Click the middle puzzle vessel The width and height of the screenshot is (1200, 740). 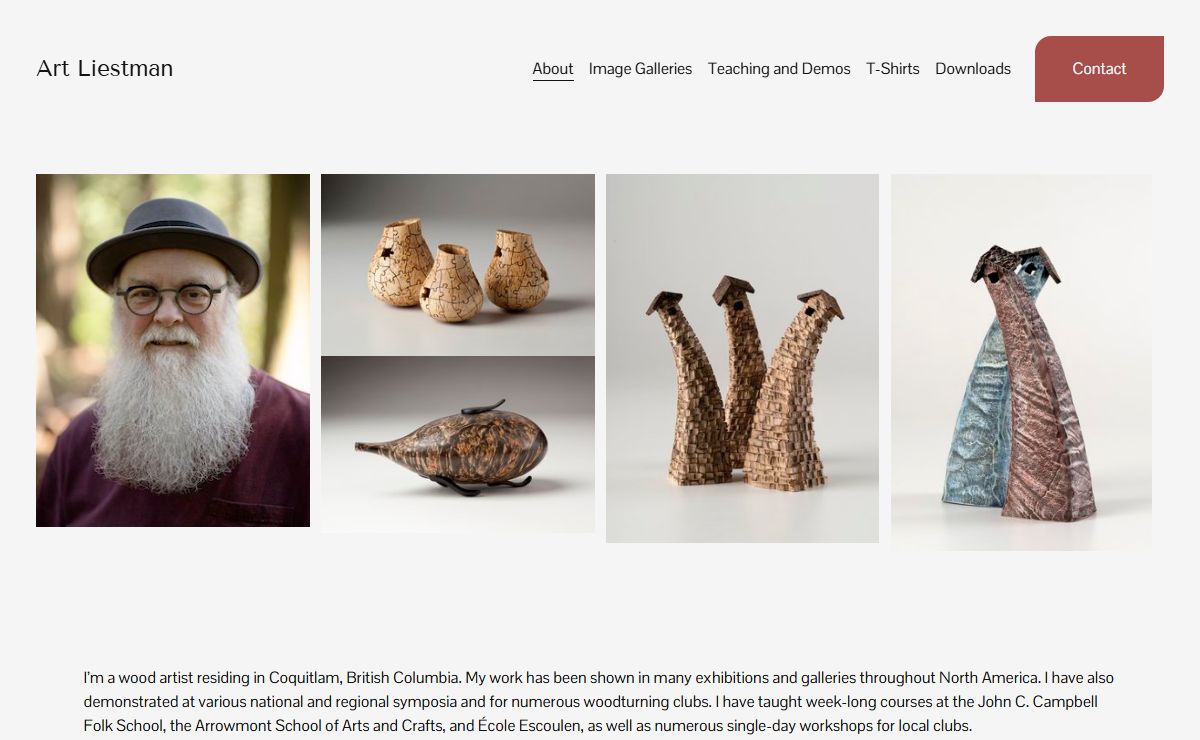point(449,285)
